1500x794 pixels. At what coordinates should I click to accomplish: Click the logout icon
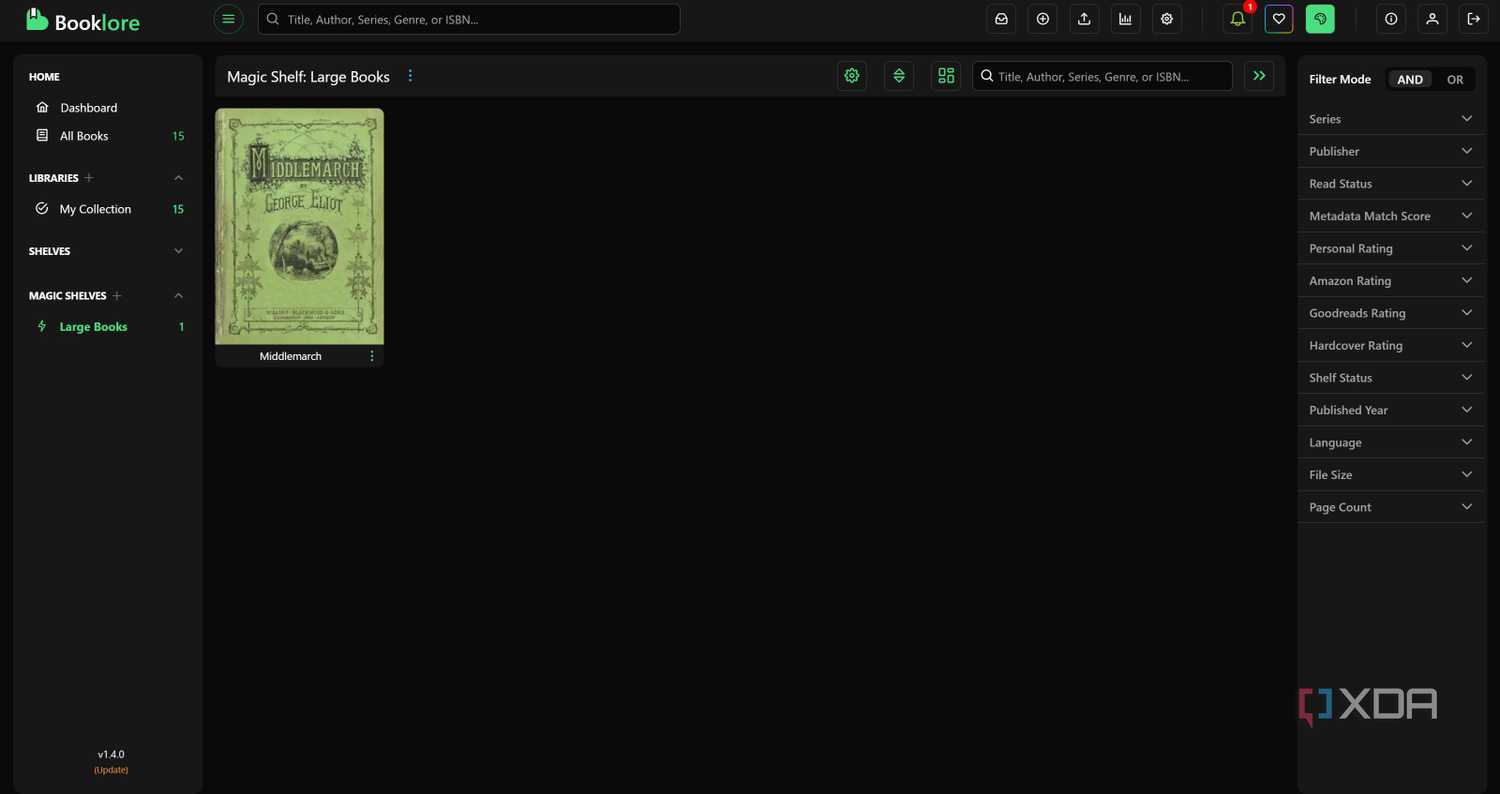[x=1473, y=19]
